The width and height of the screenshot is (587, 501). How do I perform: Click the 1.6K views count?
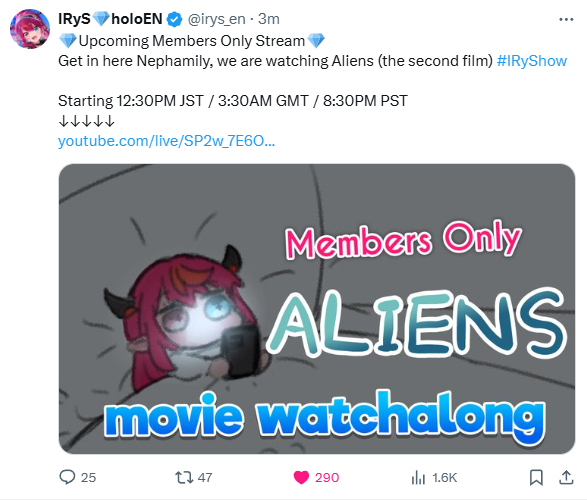(x=444, y=478)
